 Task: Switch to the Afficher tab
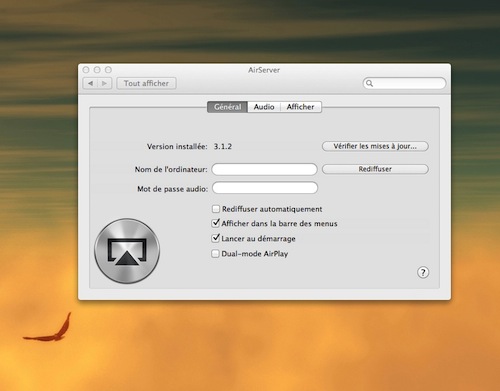tap(301, 107)
